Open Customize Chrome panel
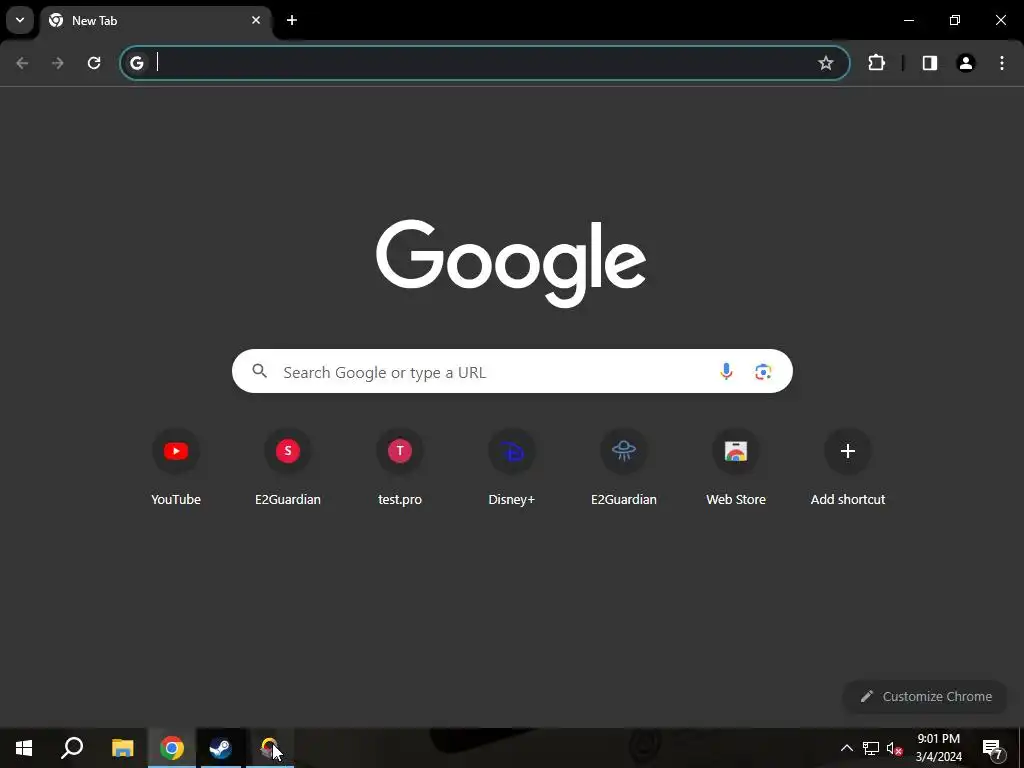The height and width of the screenshot is (768, 1024). (926, 696)
